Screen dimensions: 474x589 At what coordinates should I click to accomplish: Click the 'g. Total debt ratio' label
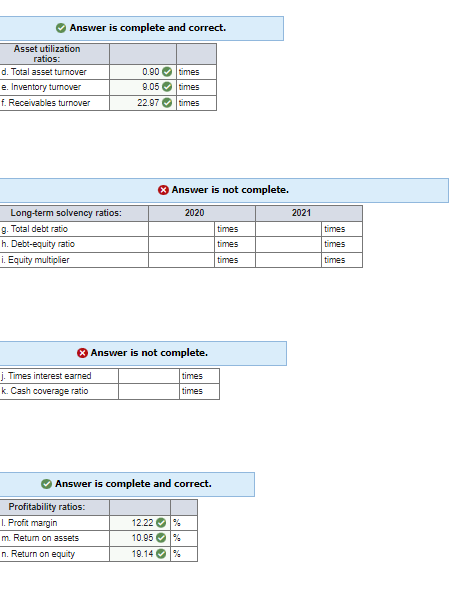(x=34, y=229)
